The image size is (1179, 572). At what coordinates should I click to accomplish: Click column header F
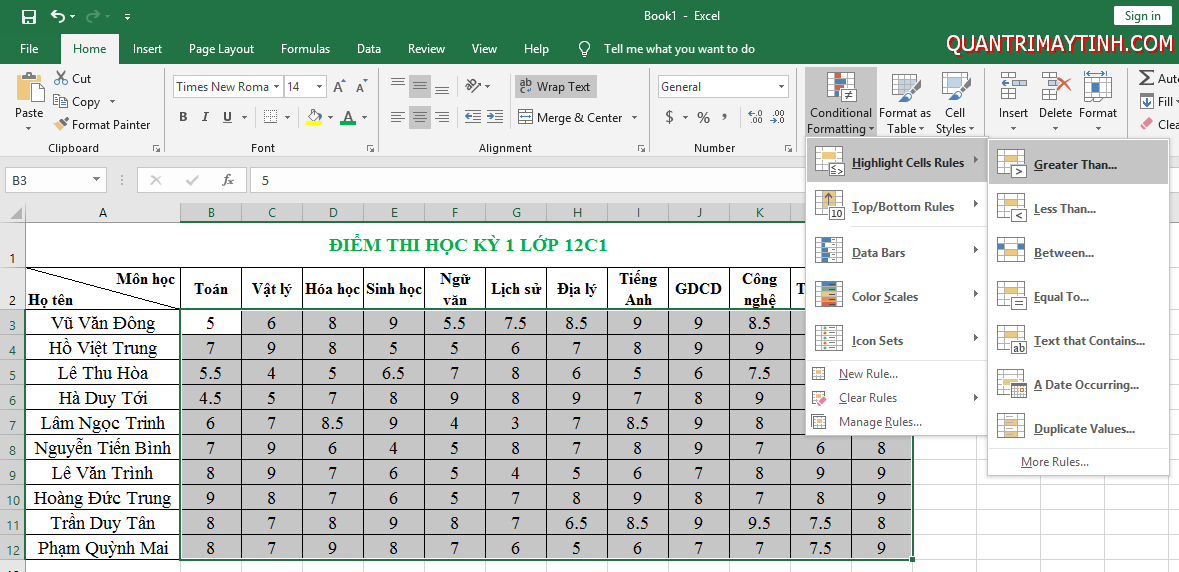[x=455, y=213]
